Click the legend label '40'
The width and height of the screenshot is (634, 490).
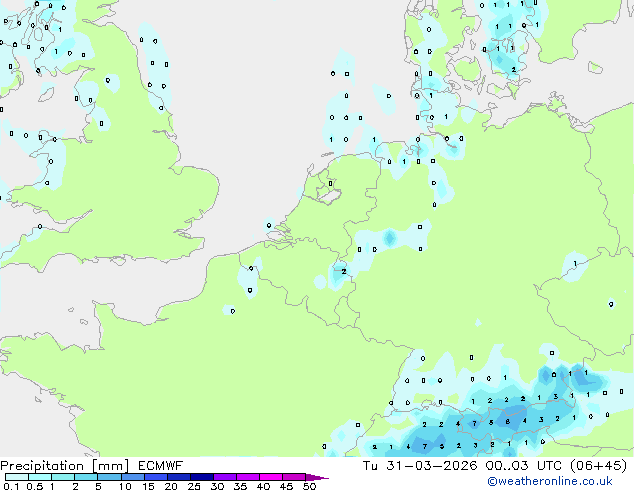point(264,486)
